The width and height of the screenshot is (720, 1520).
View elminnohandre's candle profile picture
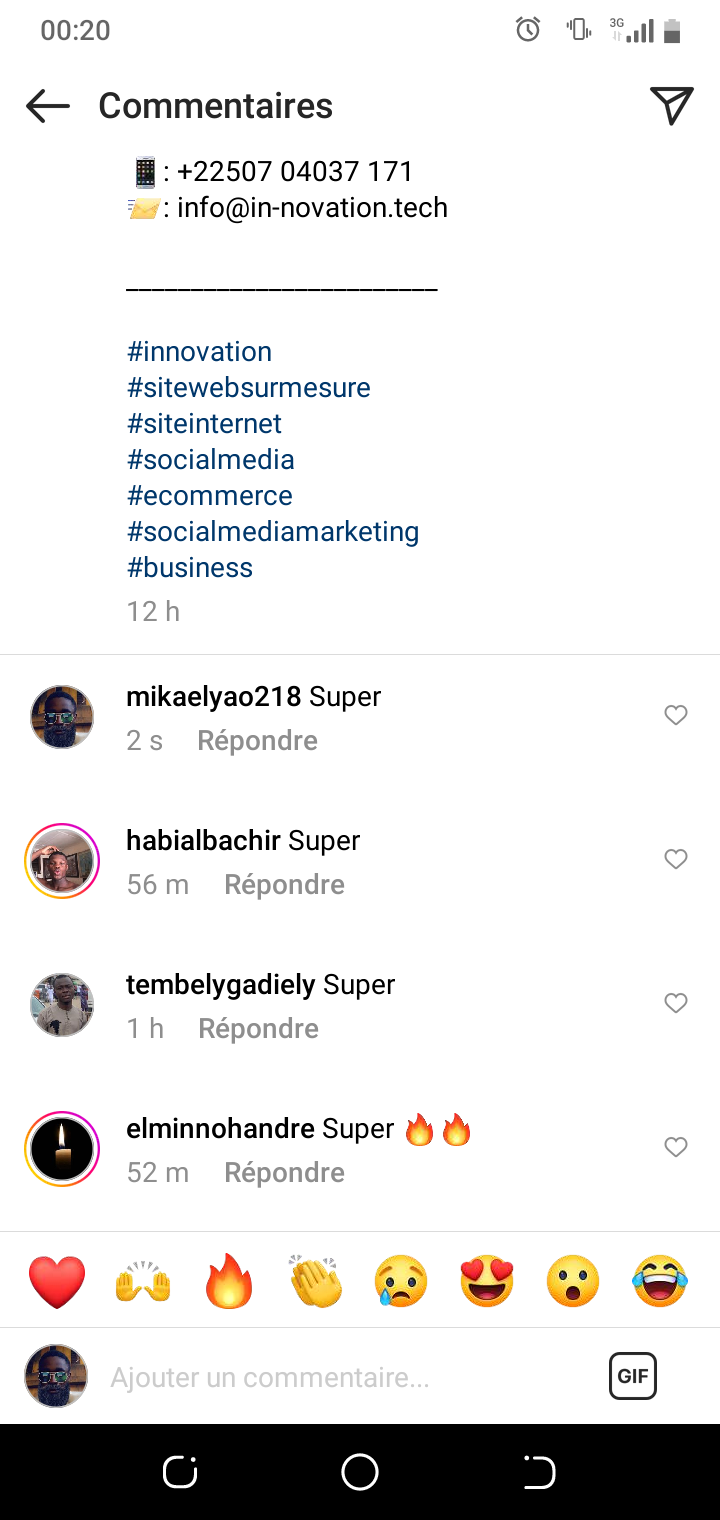62,1149
